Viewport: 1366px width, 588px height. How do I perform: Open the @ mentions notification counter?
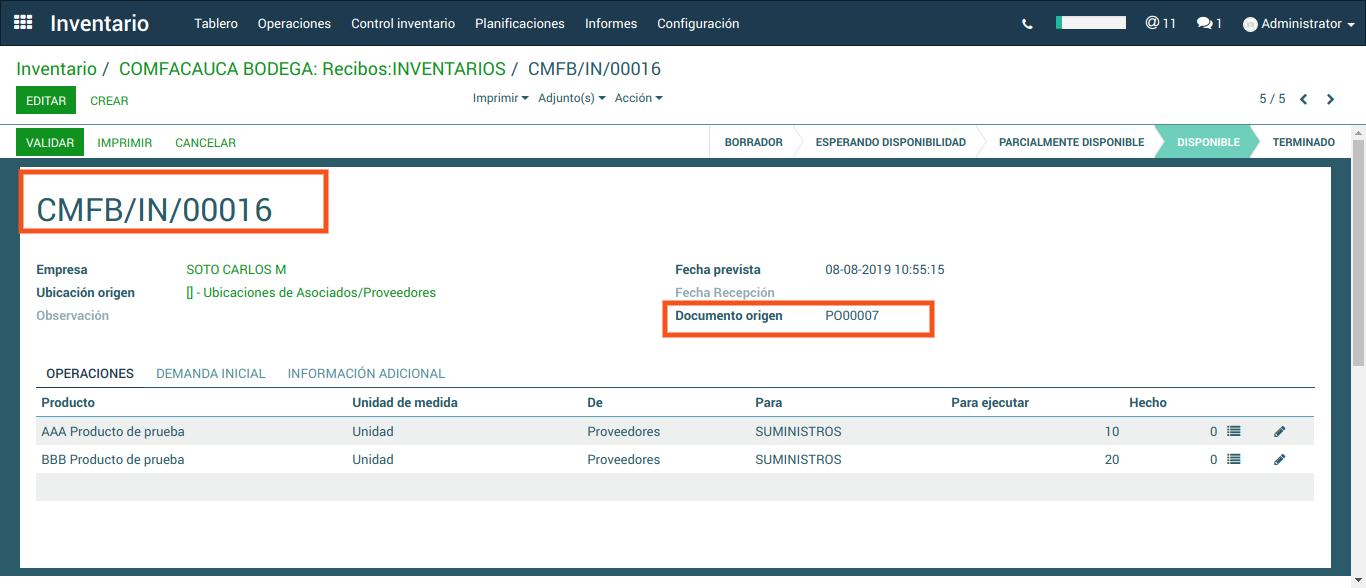[1160, 23]
